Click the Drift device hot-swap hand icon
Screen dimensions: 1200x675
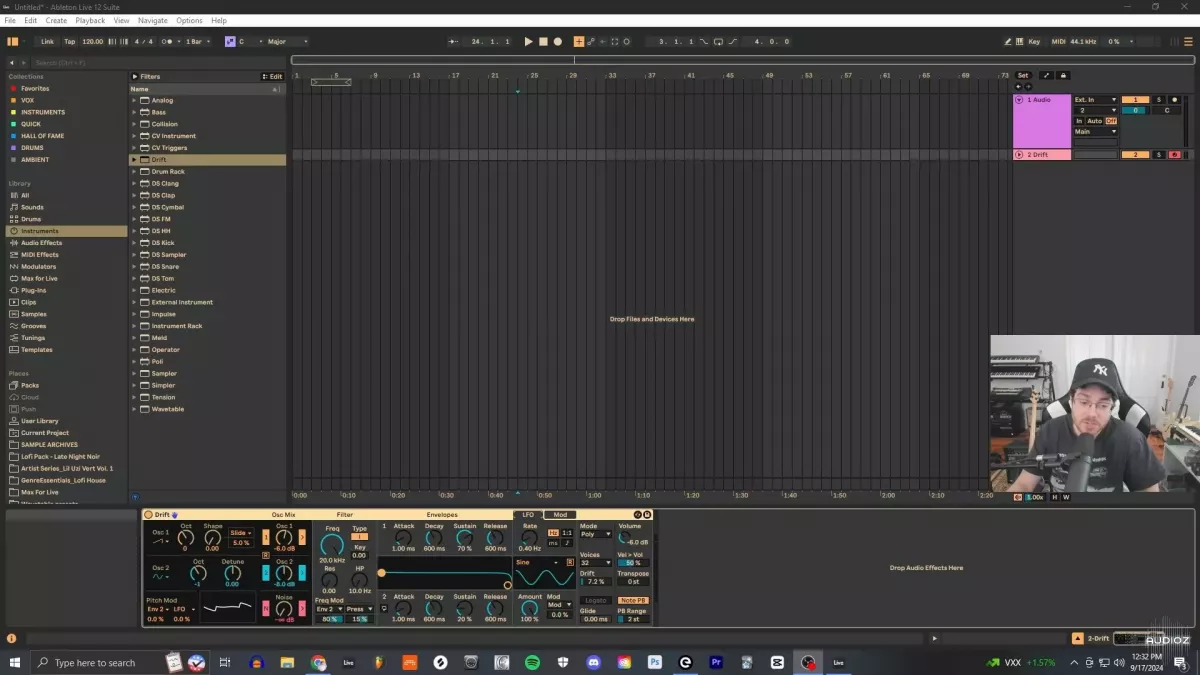point(174,515)
